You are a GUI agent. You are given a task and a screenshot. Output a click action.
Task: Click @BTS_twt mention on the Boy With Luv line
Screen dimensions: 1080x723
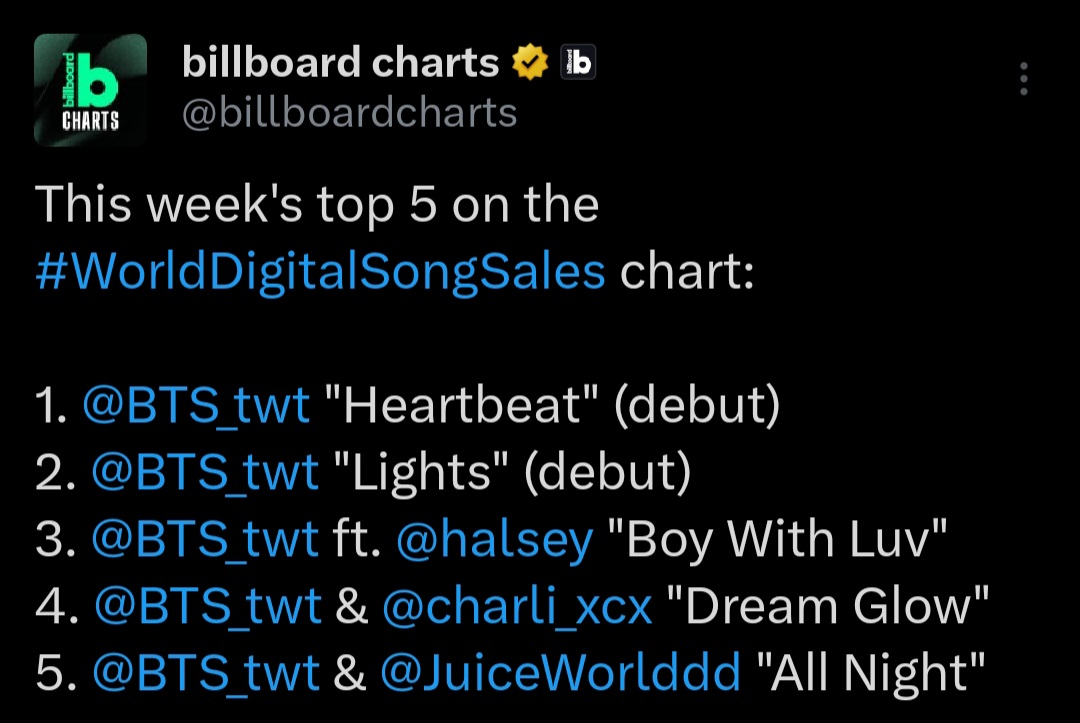click(x=205, y=539)
